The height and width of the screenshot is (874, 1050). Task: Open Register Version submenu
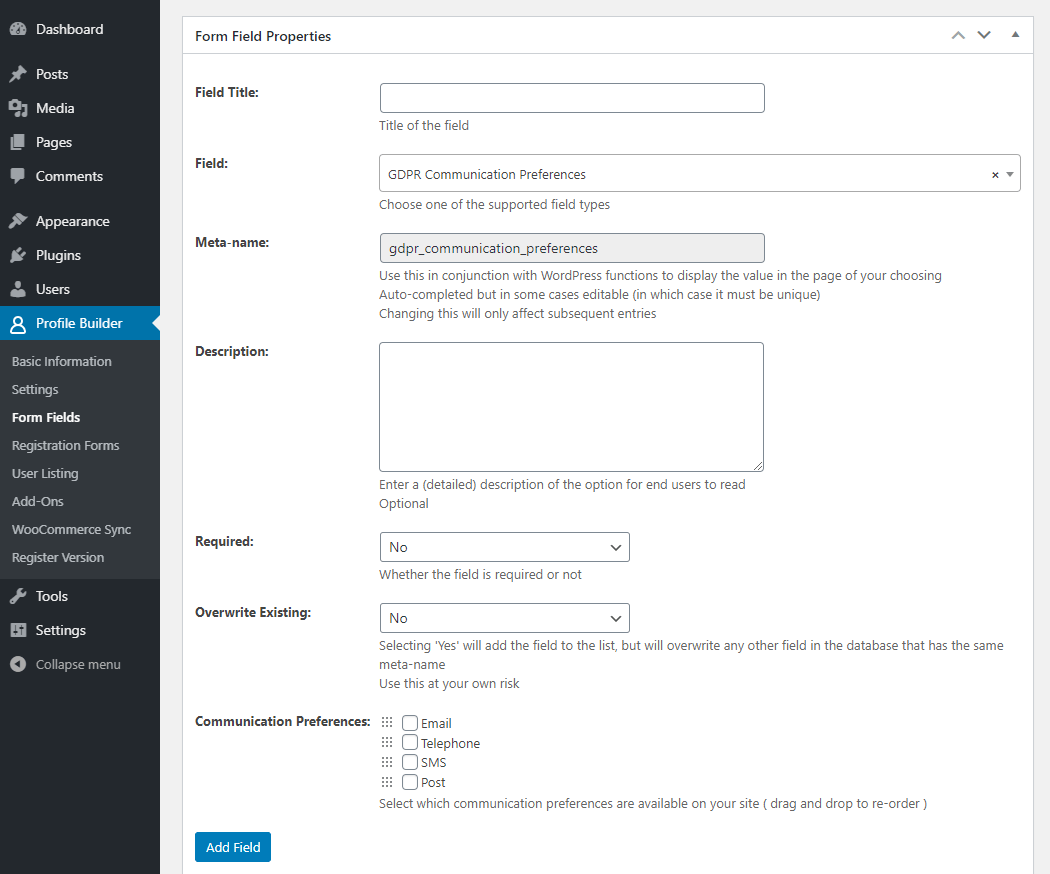coord(58,558)
